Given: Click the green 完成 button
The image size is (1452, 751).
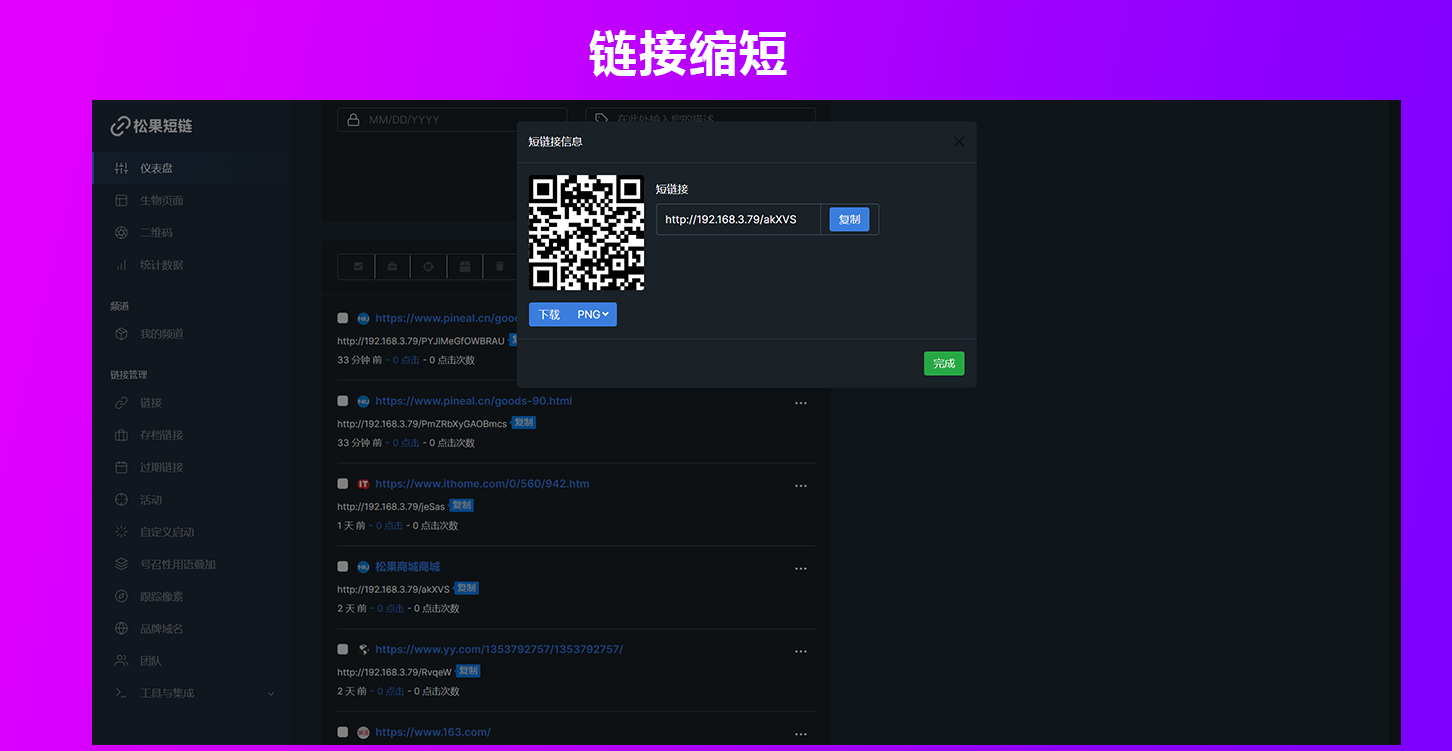Looking at the screenshot, I should pyautogui.click(x=943, y=364).
